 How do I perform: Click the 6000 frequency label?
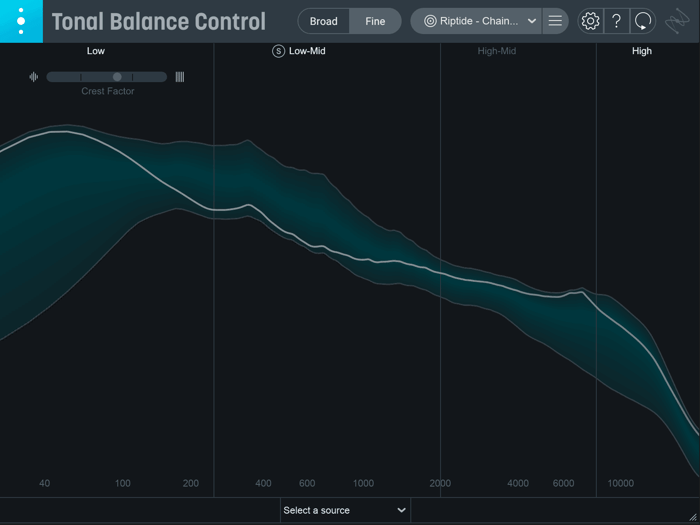(x=563, y=483)
